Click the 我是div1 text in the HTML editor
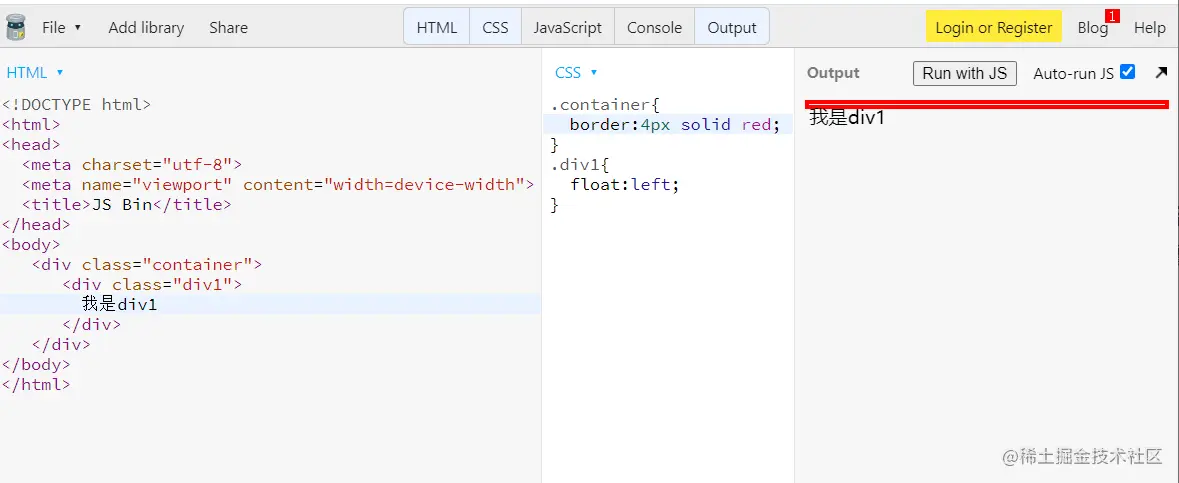The image size is (1179, 483). pyautogui.click(x=119, y=305)
